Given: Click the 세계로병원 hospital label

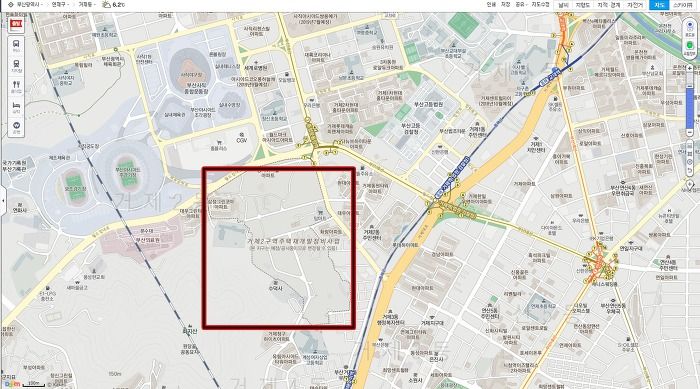Looking at the screenshot, I should (256, 67).
